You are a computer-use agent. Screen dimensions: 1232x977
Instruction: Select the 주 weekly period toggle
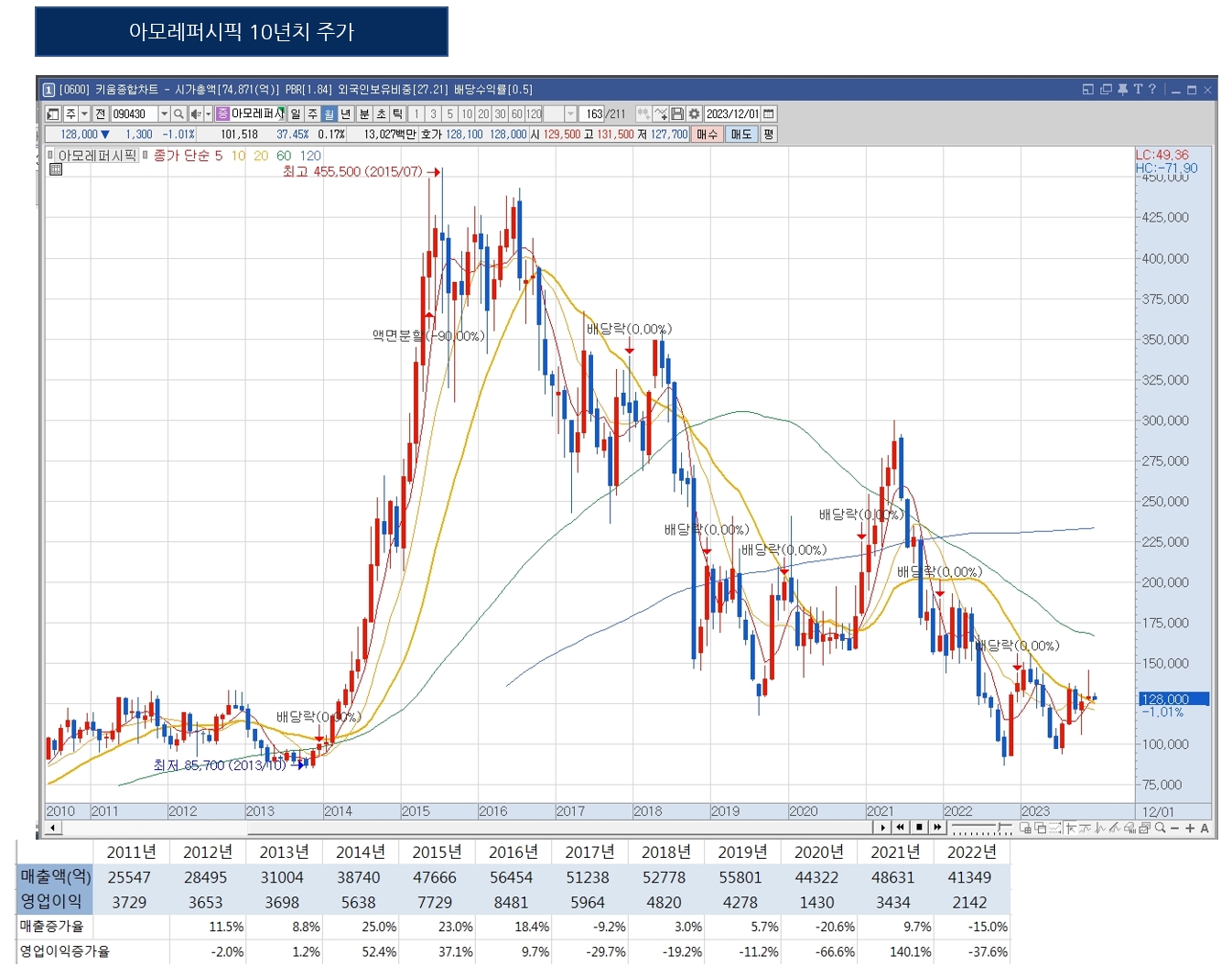click(x=312, y=114)
